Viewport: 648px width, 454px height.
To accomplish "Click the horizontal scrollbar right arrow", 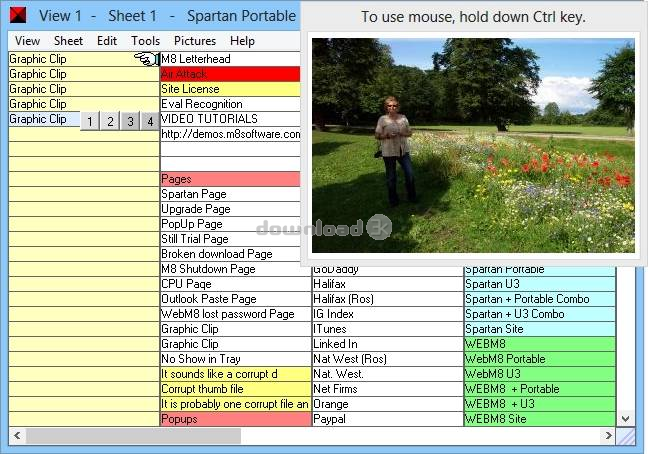I will click(x=608, y=435).
